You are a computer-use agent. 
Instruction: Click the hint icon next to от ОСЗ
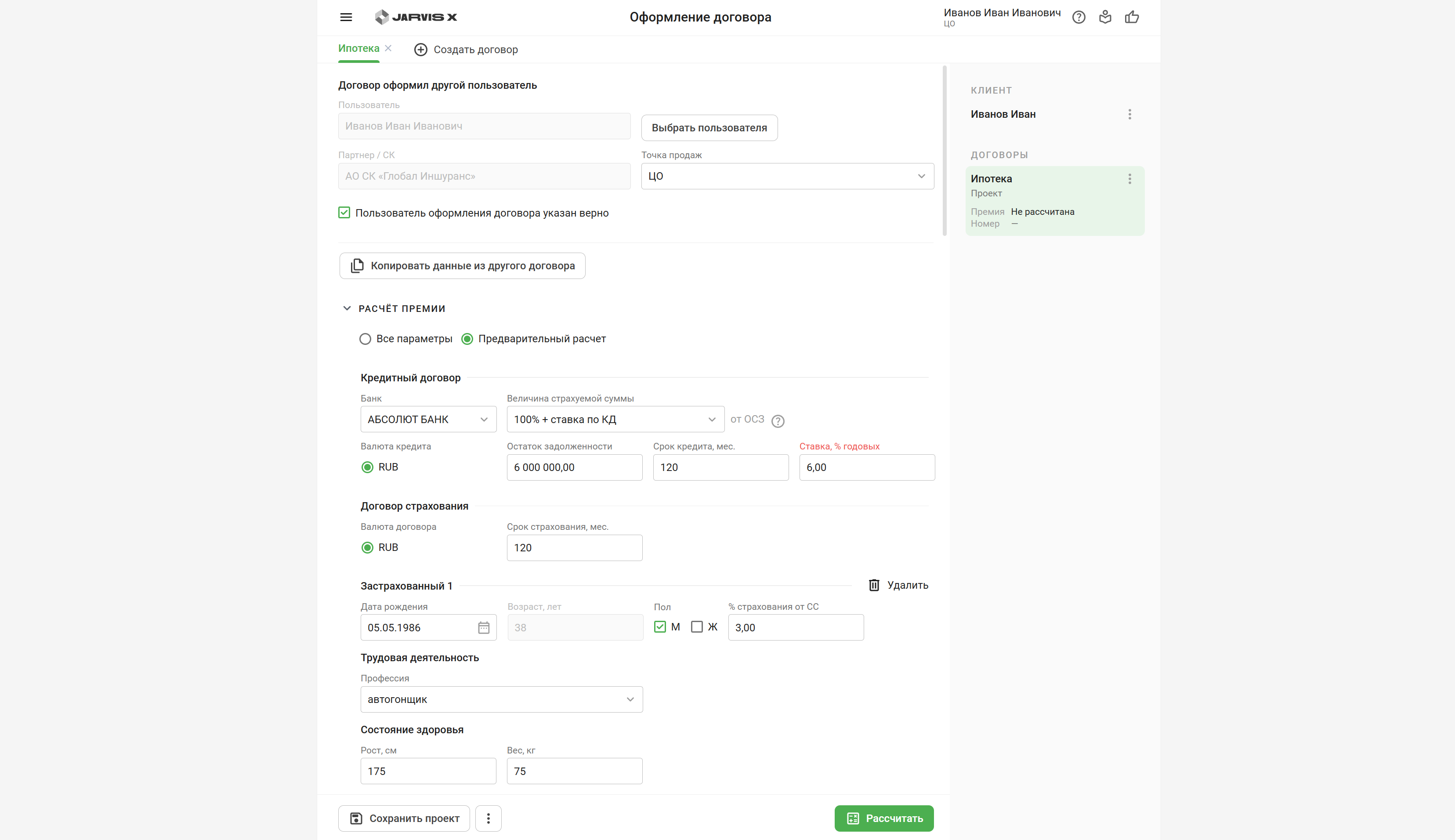[778, 420]
